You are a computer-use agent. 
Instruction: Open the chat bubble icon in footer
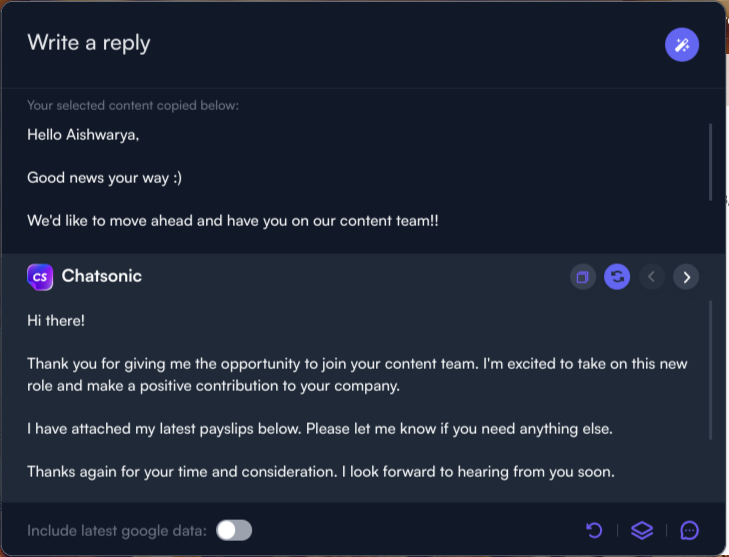pyautogui.click(x=689, y=530)
